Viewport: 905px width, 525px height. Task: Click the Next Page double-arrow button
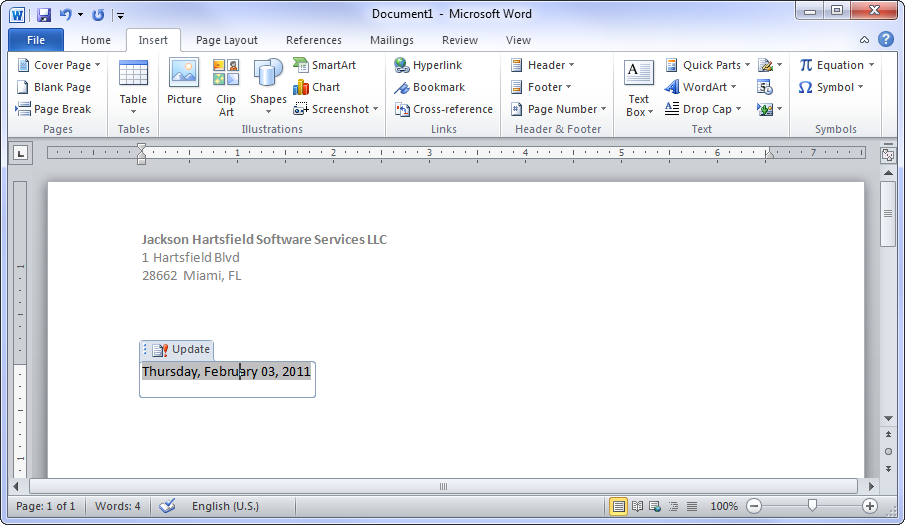[888, 468]
